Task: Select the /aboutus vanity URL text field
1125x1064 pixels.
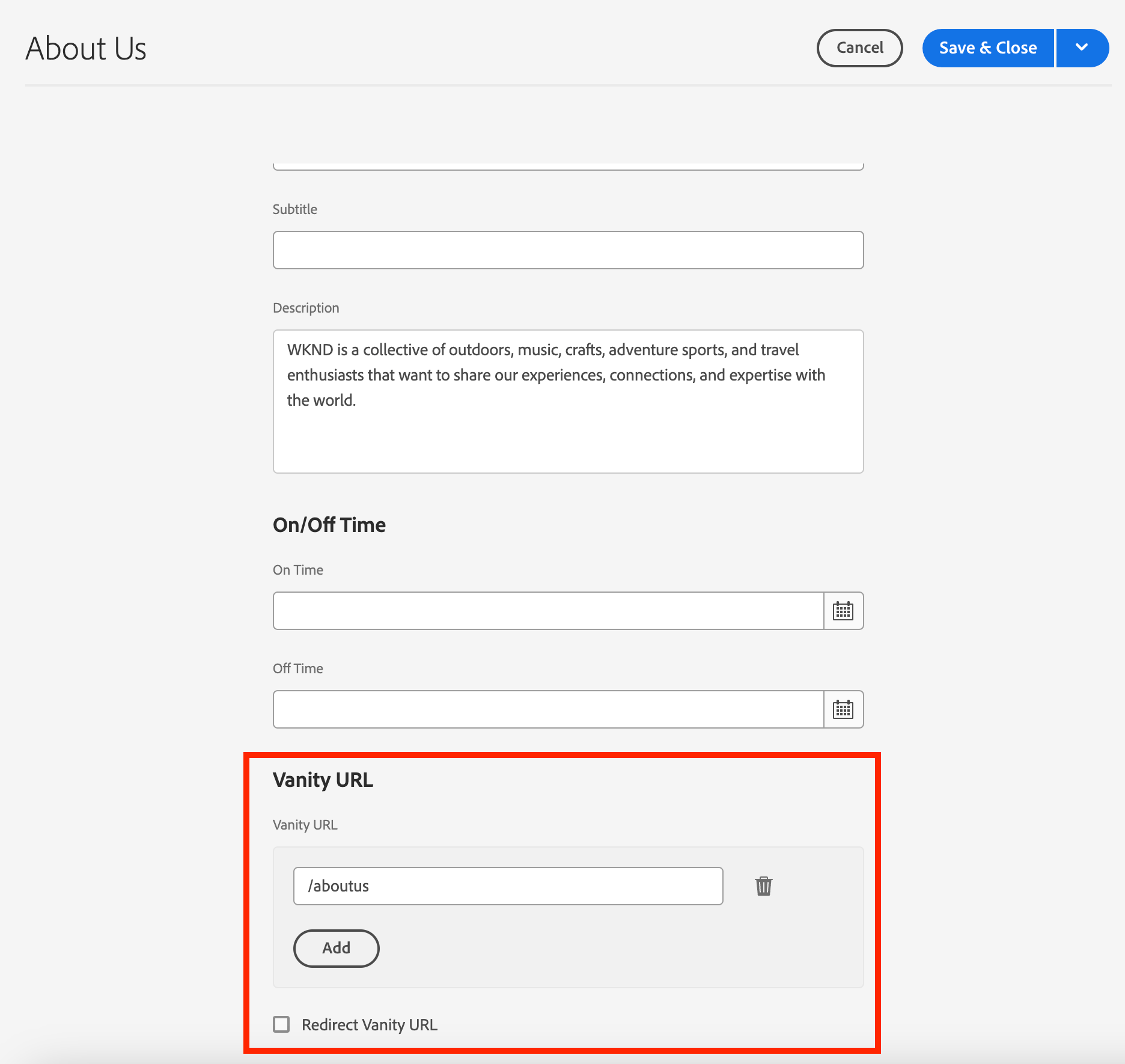Action: pyautogui.click(x=508, y=886)
